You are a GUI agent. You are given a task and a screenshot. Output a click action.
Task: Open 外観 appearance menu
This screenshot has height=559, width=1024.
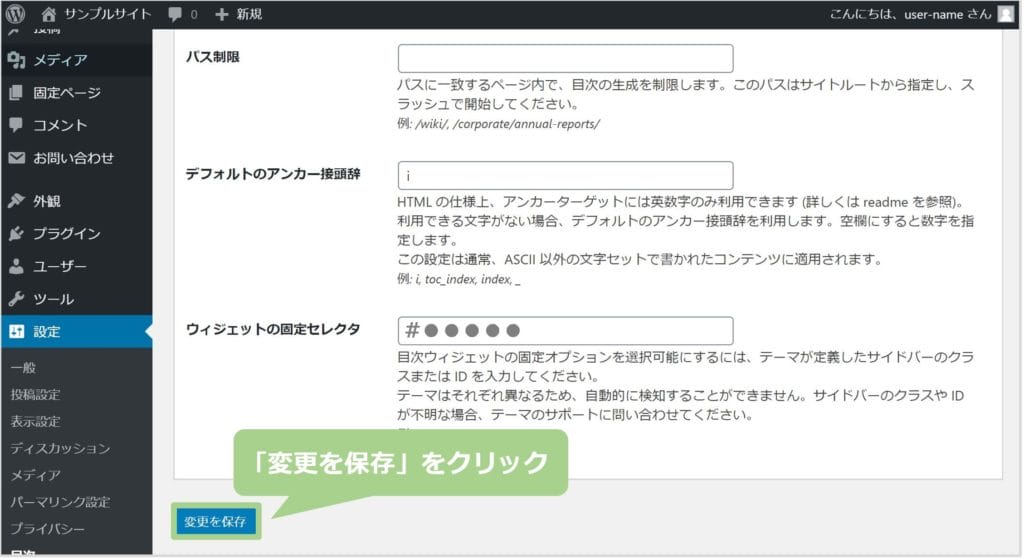coord(46,201)
